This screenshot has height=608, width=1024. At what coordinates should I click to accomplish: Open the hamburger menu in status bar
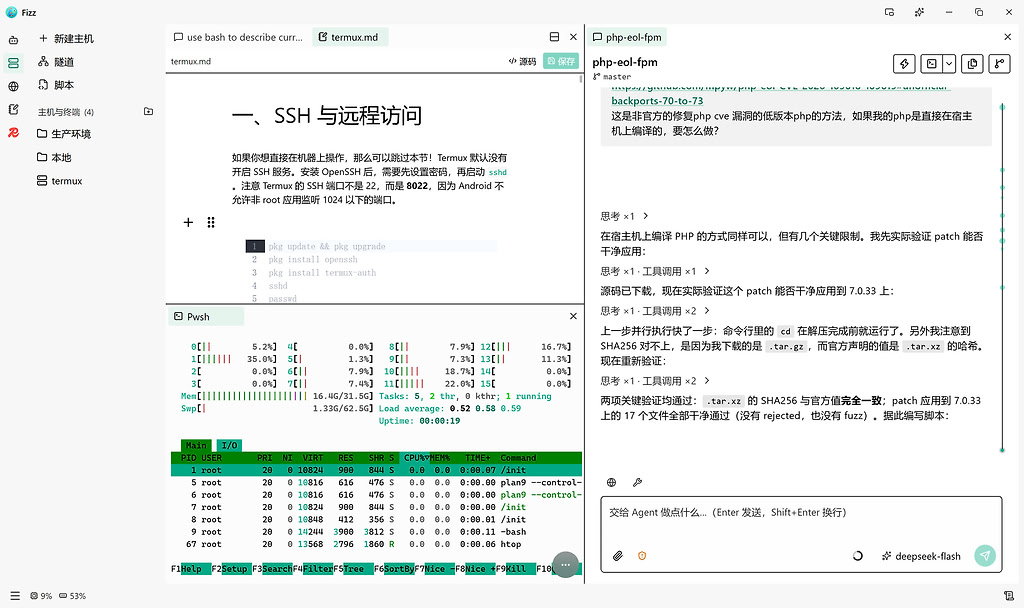[x=14, y=596]
